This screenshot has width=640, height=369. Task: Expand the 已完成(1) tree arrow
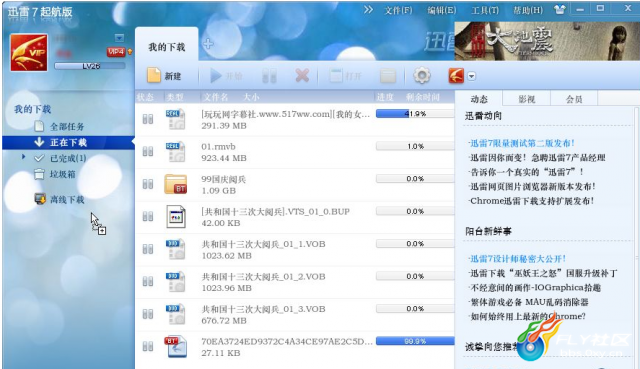24,157
